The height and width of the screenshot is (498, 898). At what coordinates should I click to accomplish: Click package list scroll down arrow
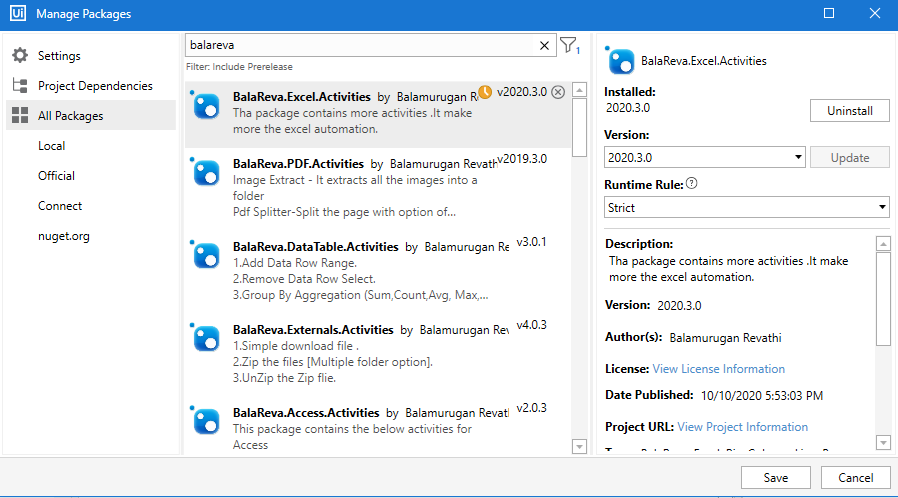tap(580, 446)
